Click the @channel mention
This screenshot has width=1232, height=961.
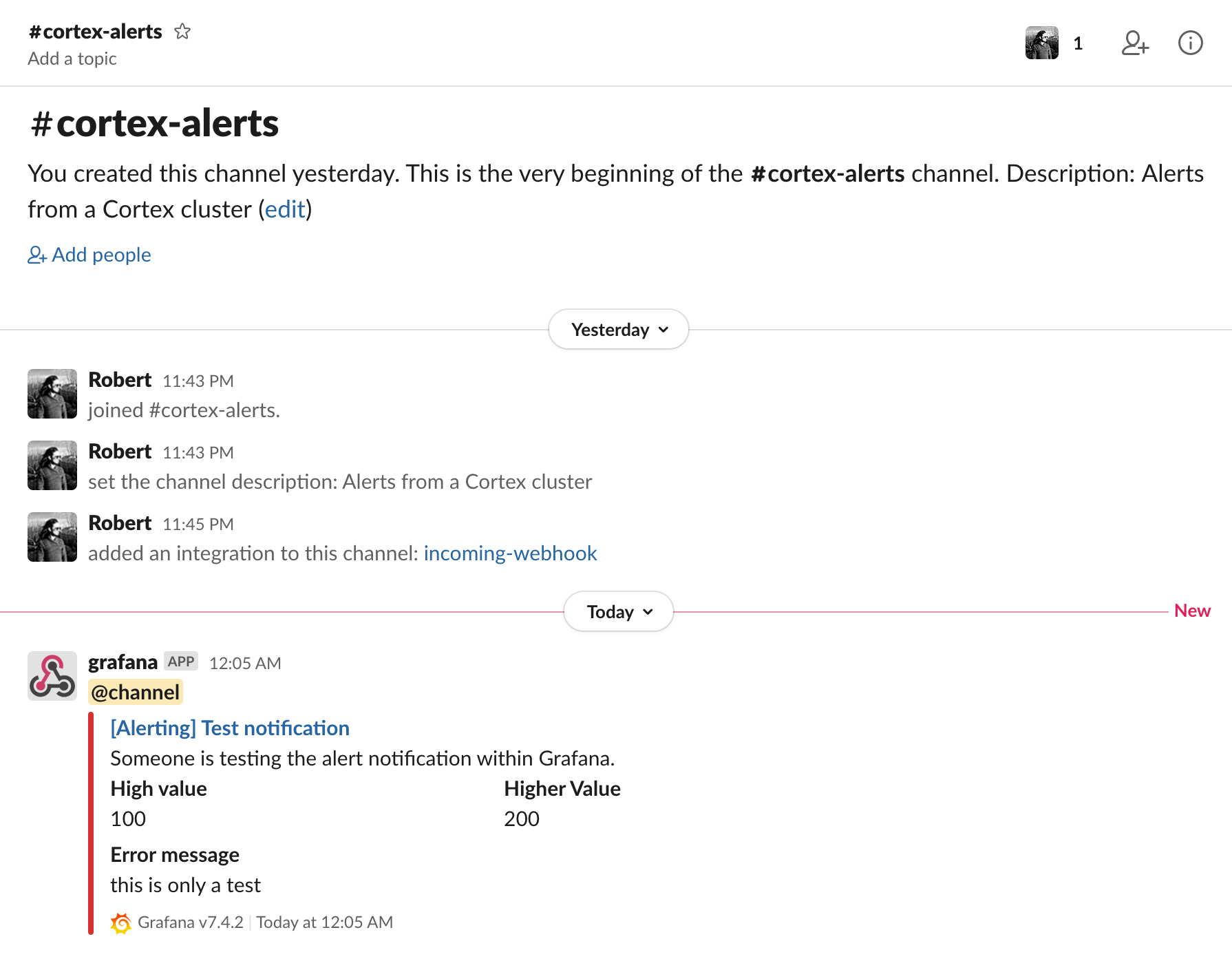(x=136, y=693)
